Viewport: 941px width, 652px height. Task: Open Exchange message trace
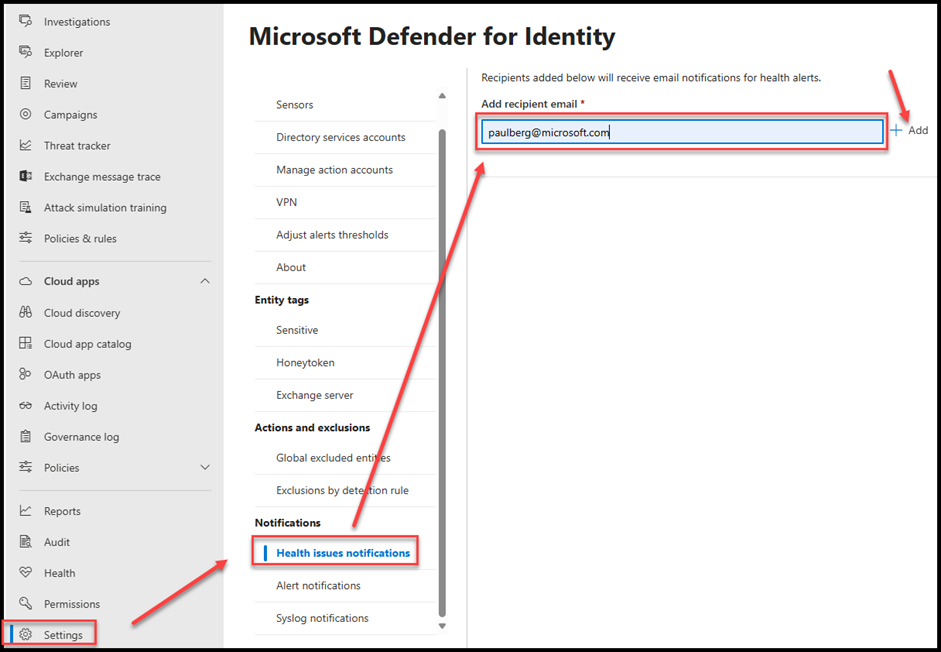tap(102, 177)
